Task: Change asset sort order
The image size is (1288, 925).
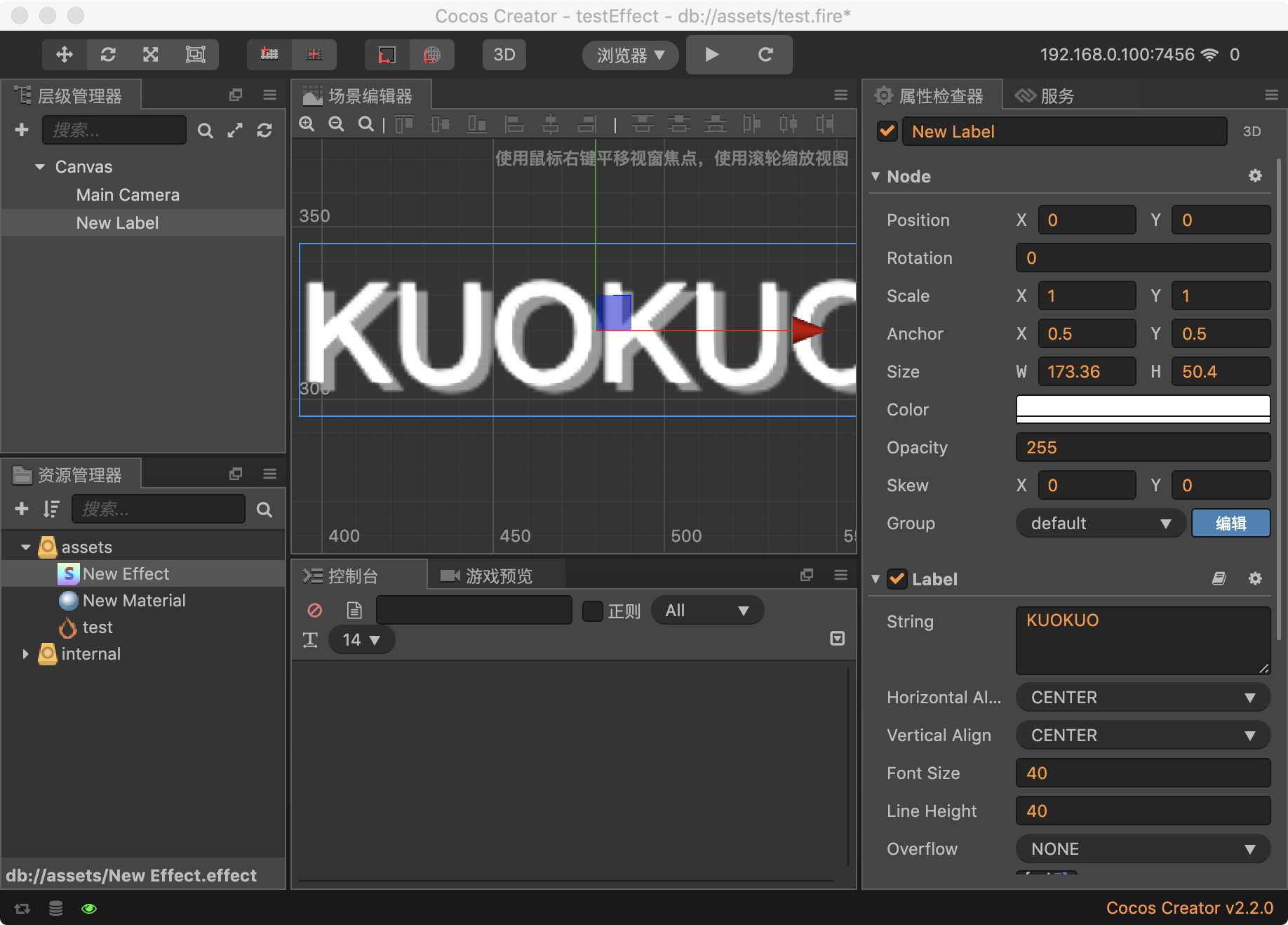Action: [x=51, y=509]
